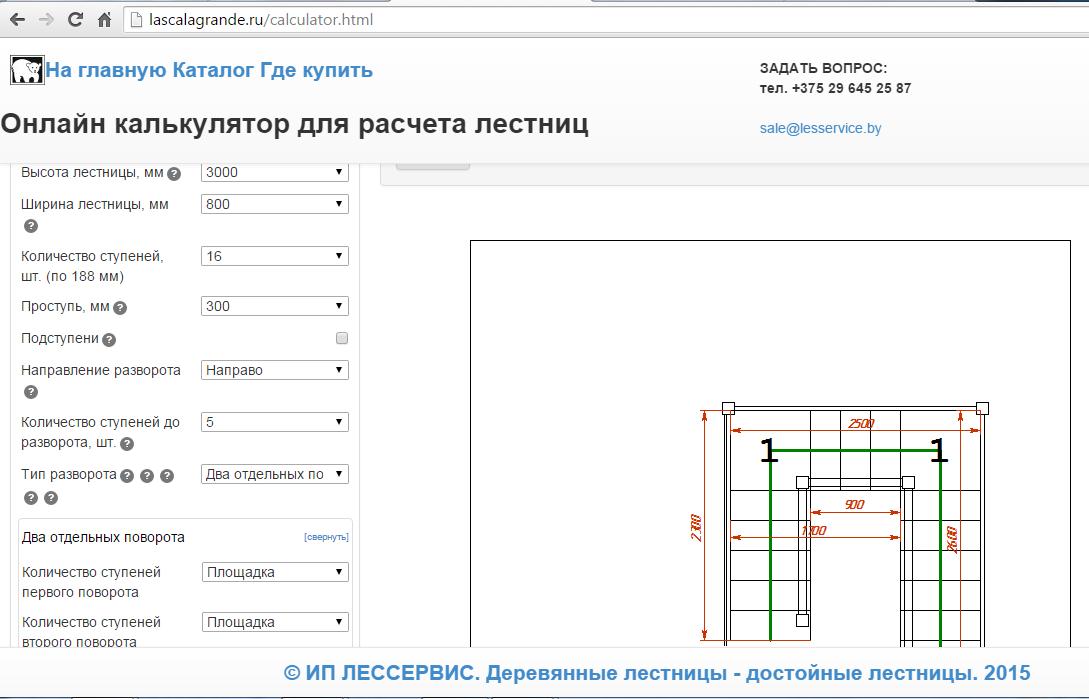The width and height of the screenshot is (1089, 699).
Task: Click the 1700 dimension label on drawing
Action: point(814,531)
